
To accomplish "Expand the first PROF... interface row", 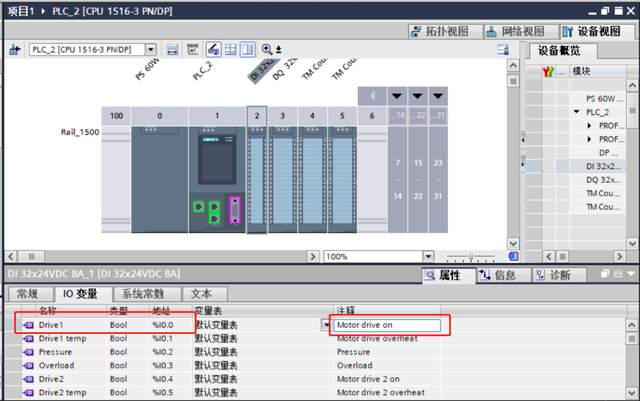I will tap(589, 126).
